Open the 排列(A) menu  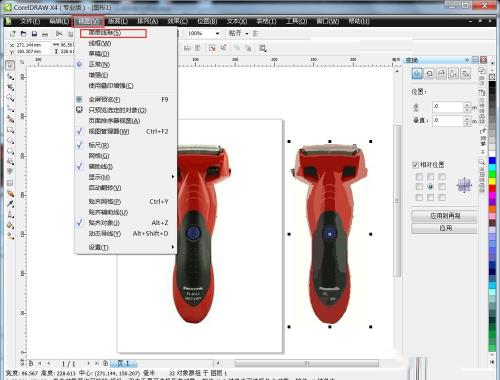[x=147, y=21]
